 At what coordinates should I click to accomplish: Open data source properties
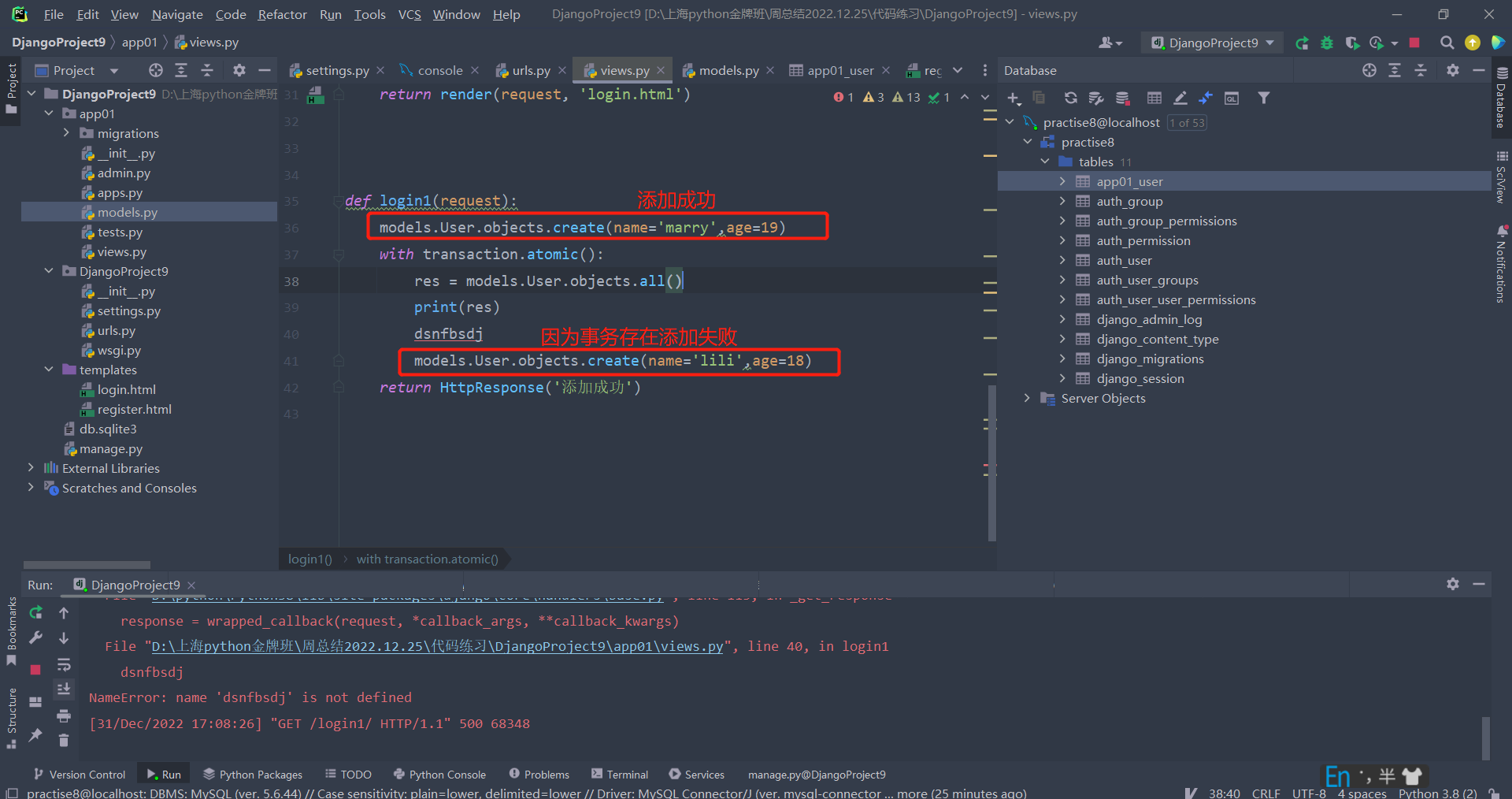point(1095,98)
